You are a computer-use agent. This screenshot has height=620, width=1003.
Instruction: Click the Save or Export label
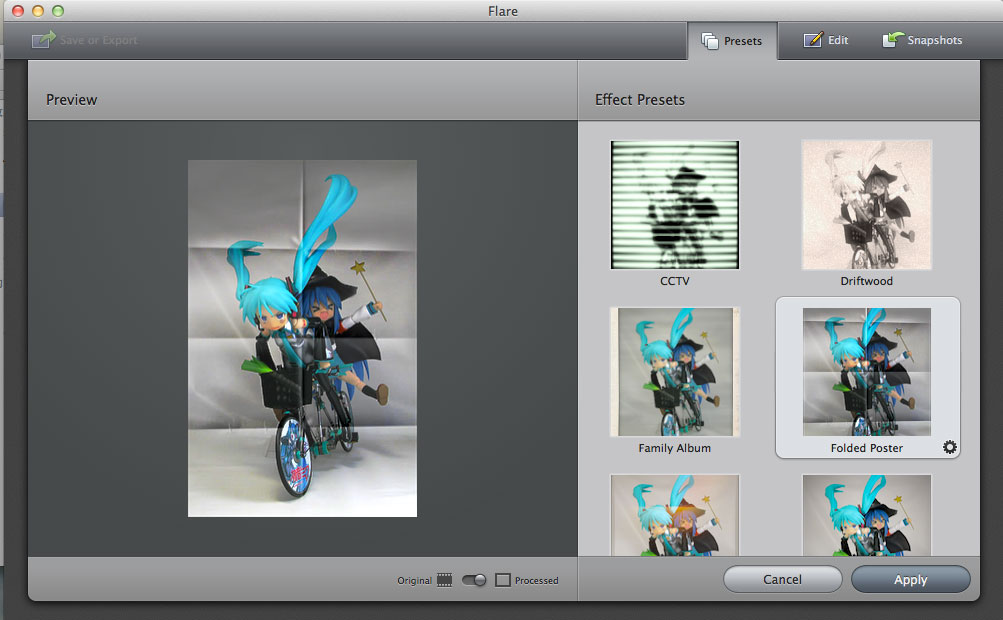coord(99,40)
